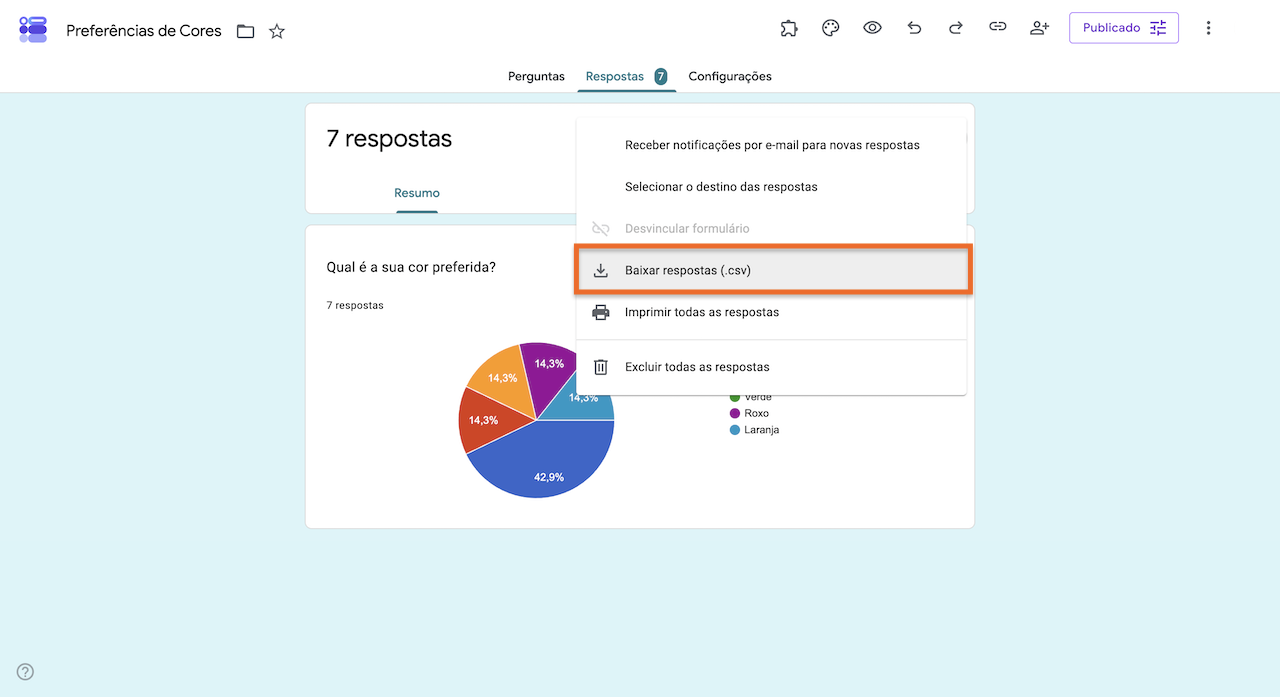The height and width of the screenshot is (697, 1280).
Task: Open the theme palette customizer
Action: point(830,28)
